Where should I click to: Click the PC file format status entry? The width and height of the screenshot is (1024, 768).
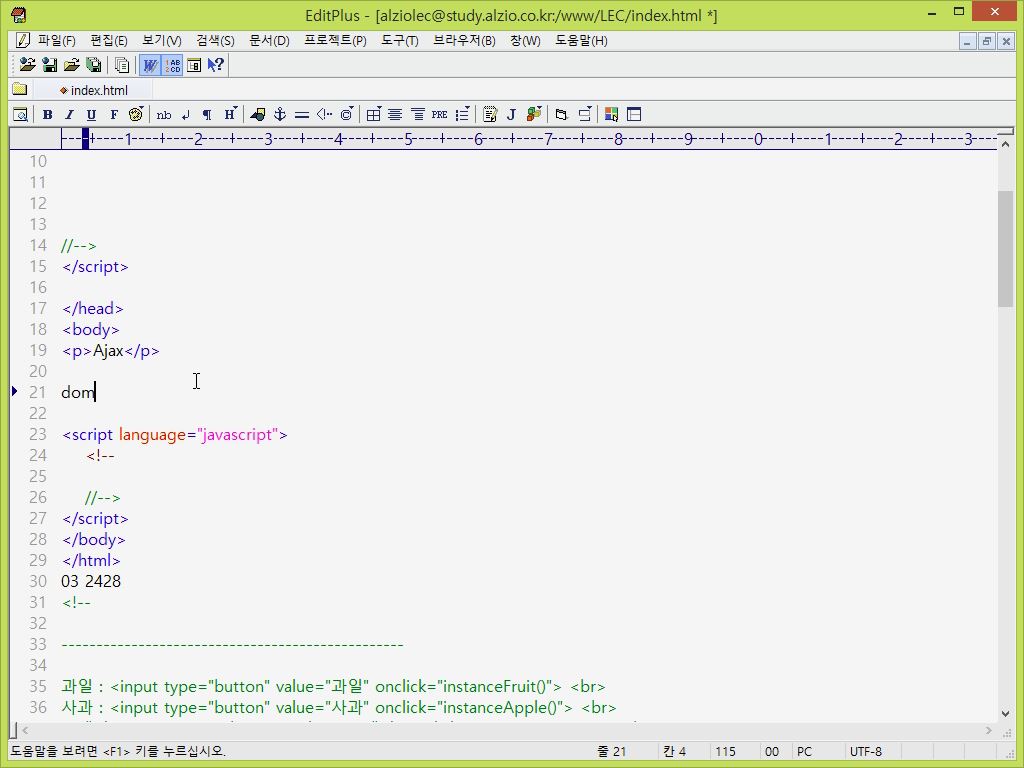pos(805,752)
